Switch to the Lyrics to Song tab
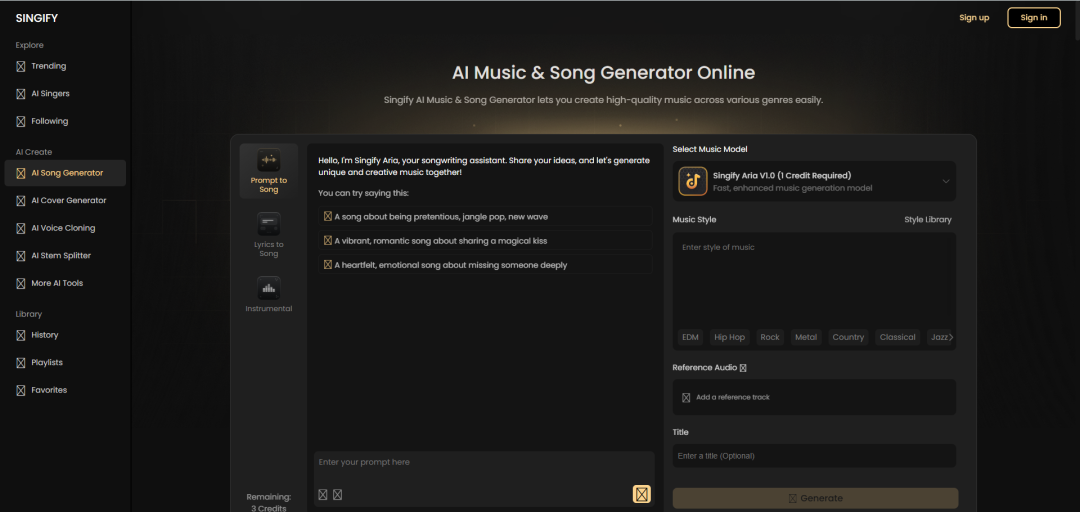 pyautogui.click(x=269, y=234)
